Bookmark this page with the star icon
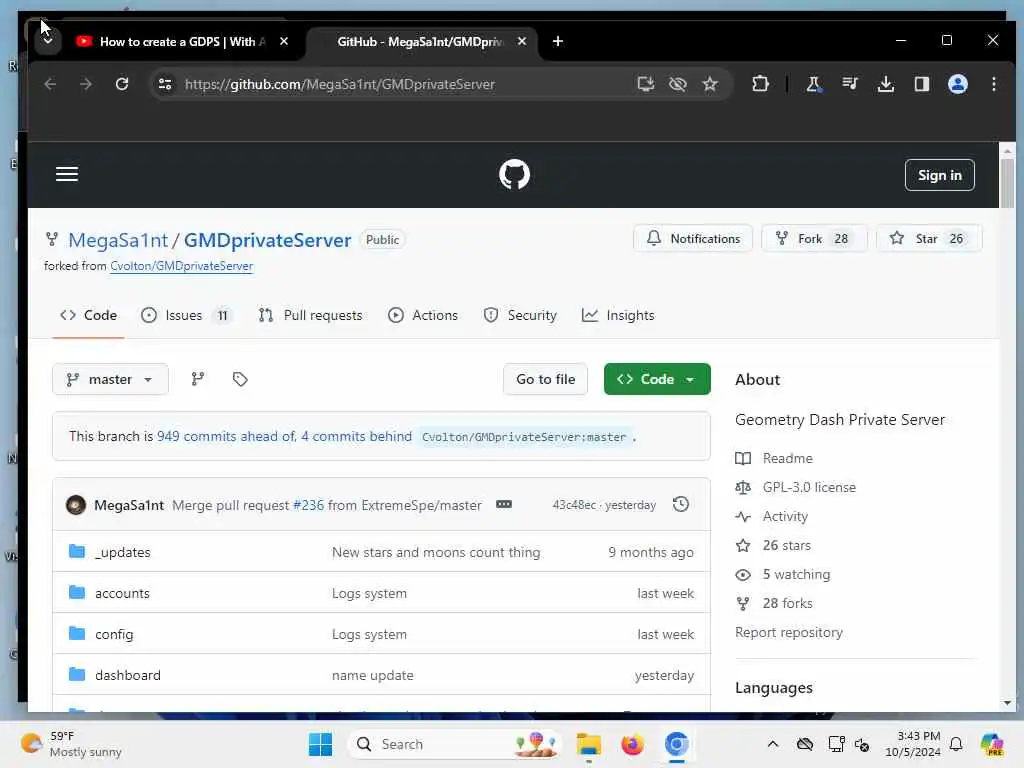Viewport: 1024px width, 768px height. [x=710, y=84]
